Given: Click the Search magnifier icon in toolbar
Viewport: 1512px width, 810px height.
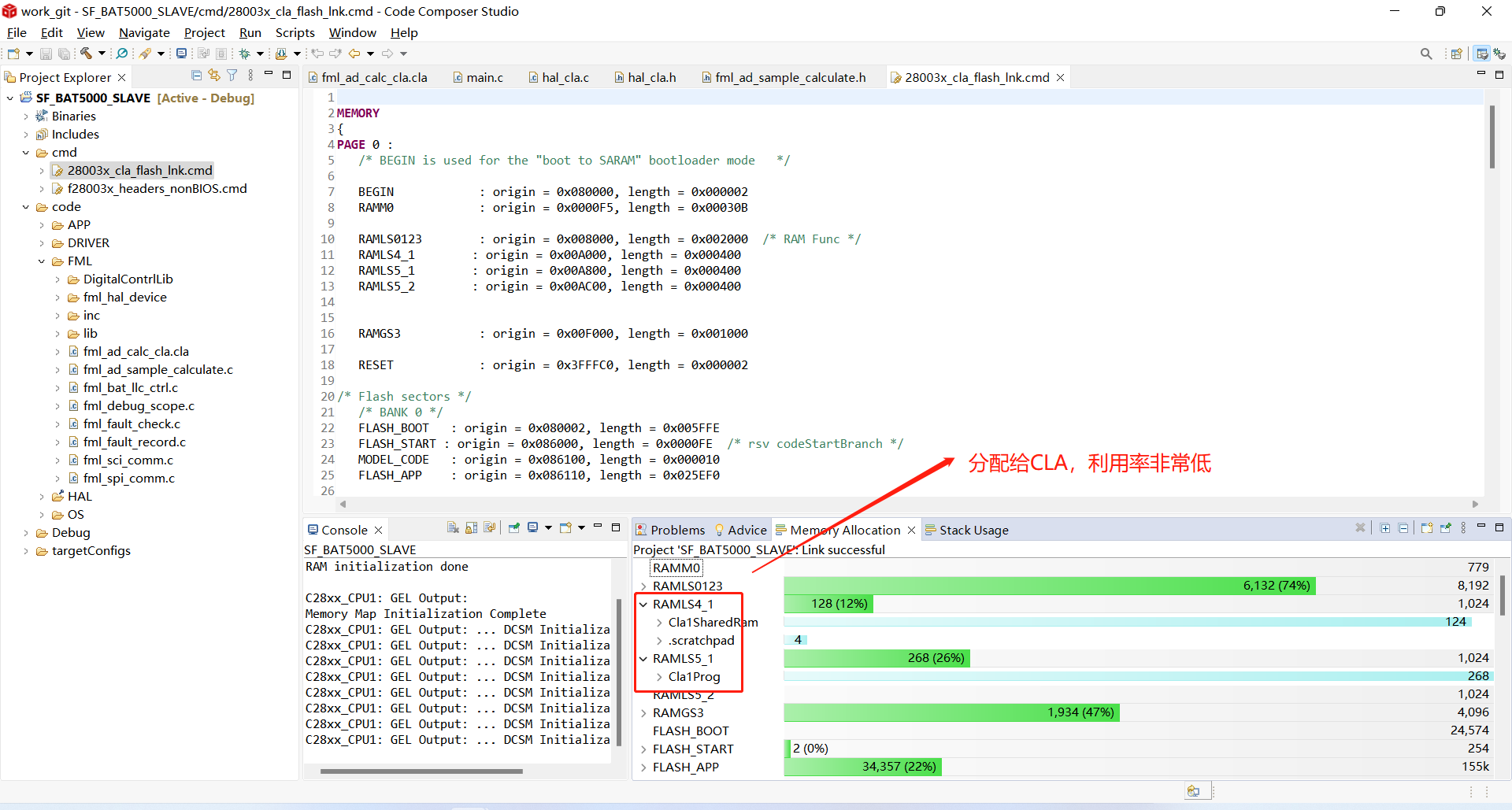Looking at the screenshot, I should tap(1426, 54).
